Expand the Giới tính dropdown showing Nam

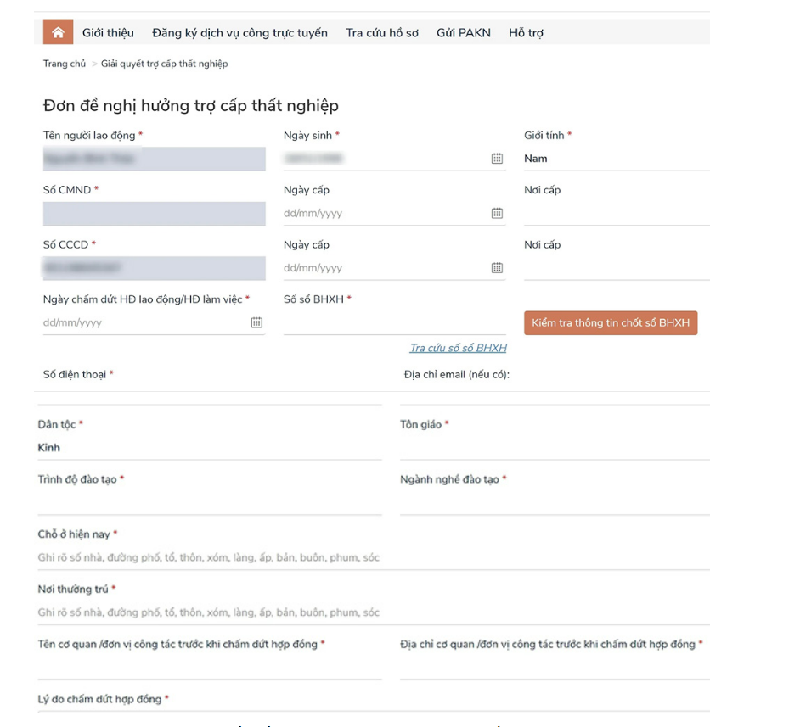(x=615, y=159)
